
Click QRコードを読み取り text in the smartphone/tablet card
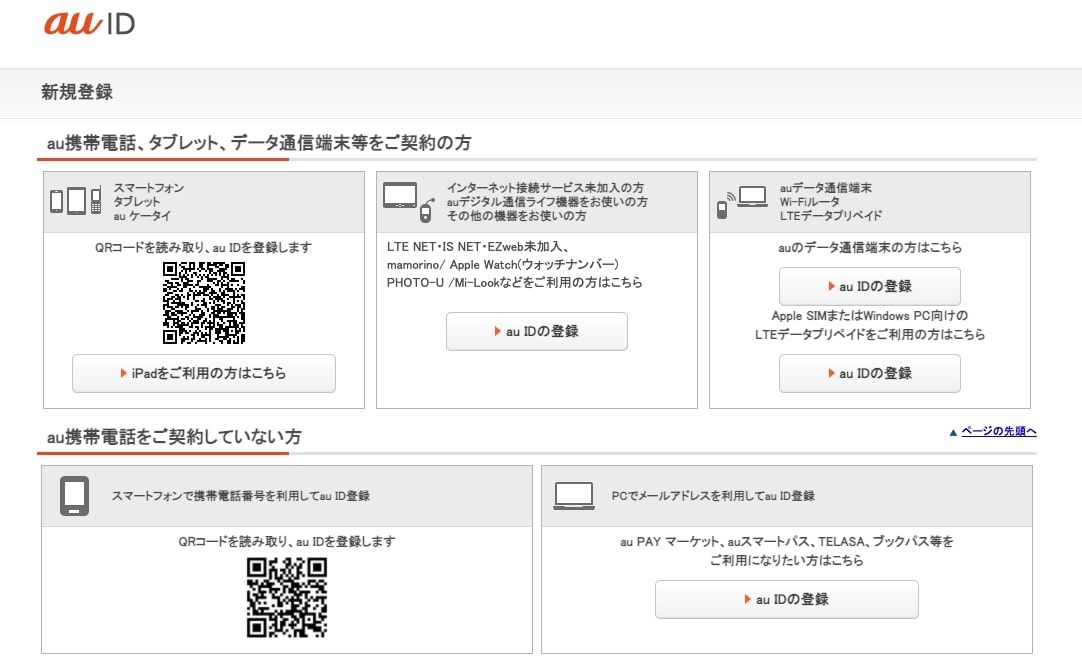(x=204, y=247)
